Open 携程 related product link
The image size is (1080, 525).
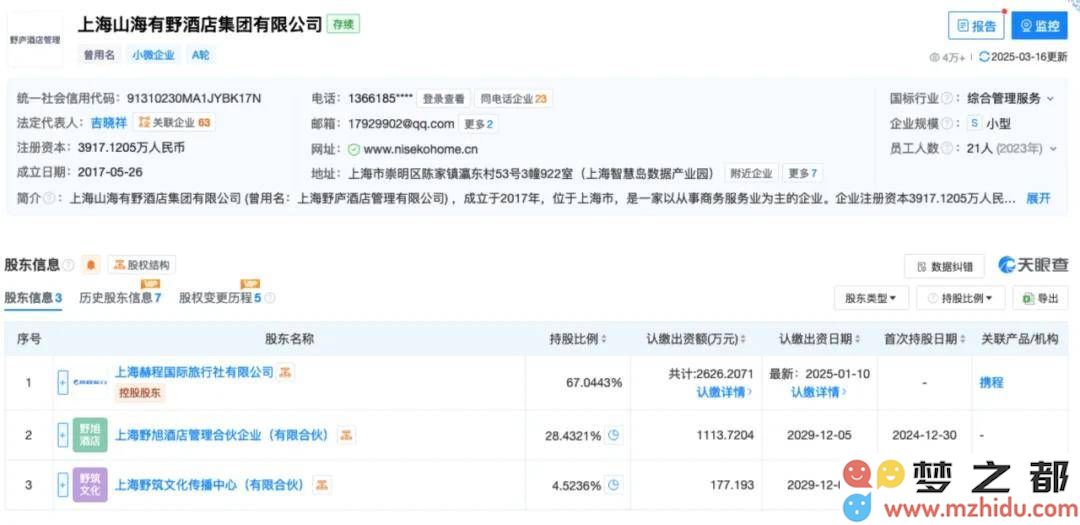click(x=991, y=382)
